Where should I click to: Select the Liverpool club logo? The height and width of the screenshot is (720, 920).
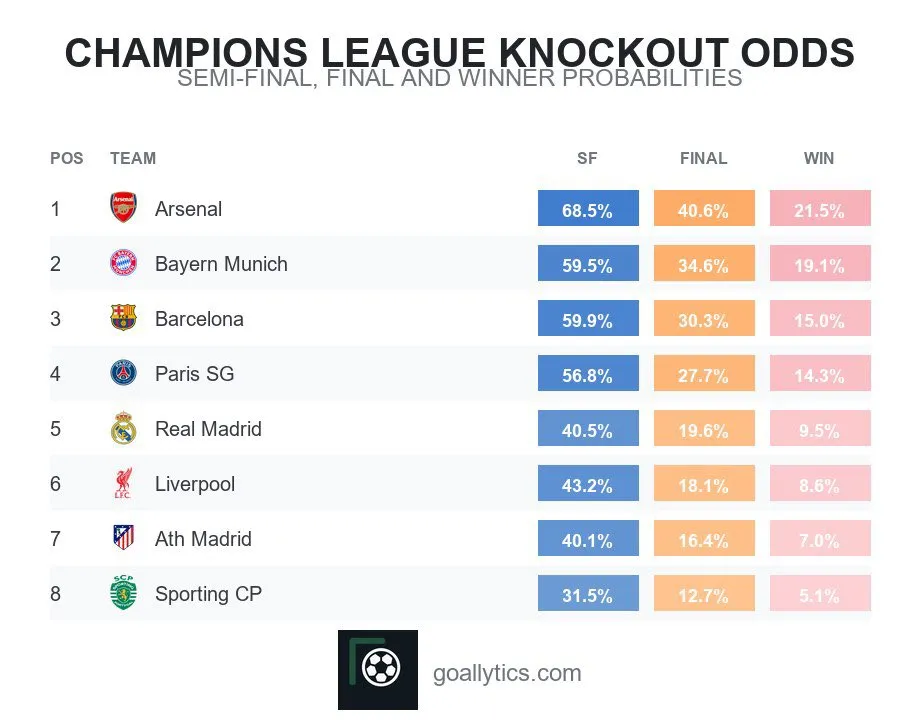point(123,484)
